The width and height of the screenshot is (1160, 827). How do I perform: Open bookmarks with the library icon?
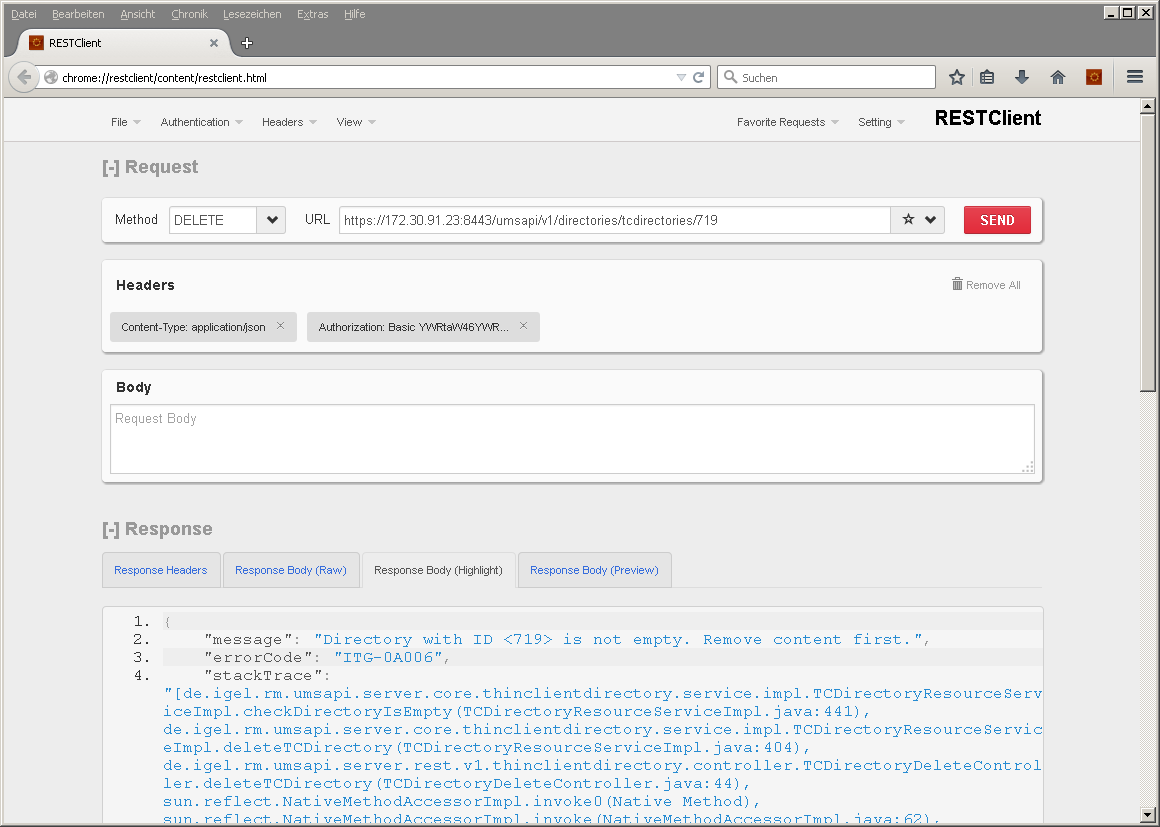988,76
